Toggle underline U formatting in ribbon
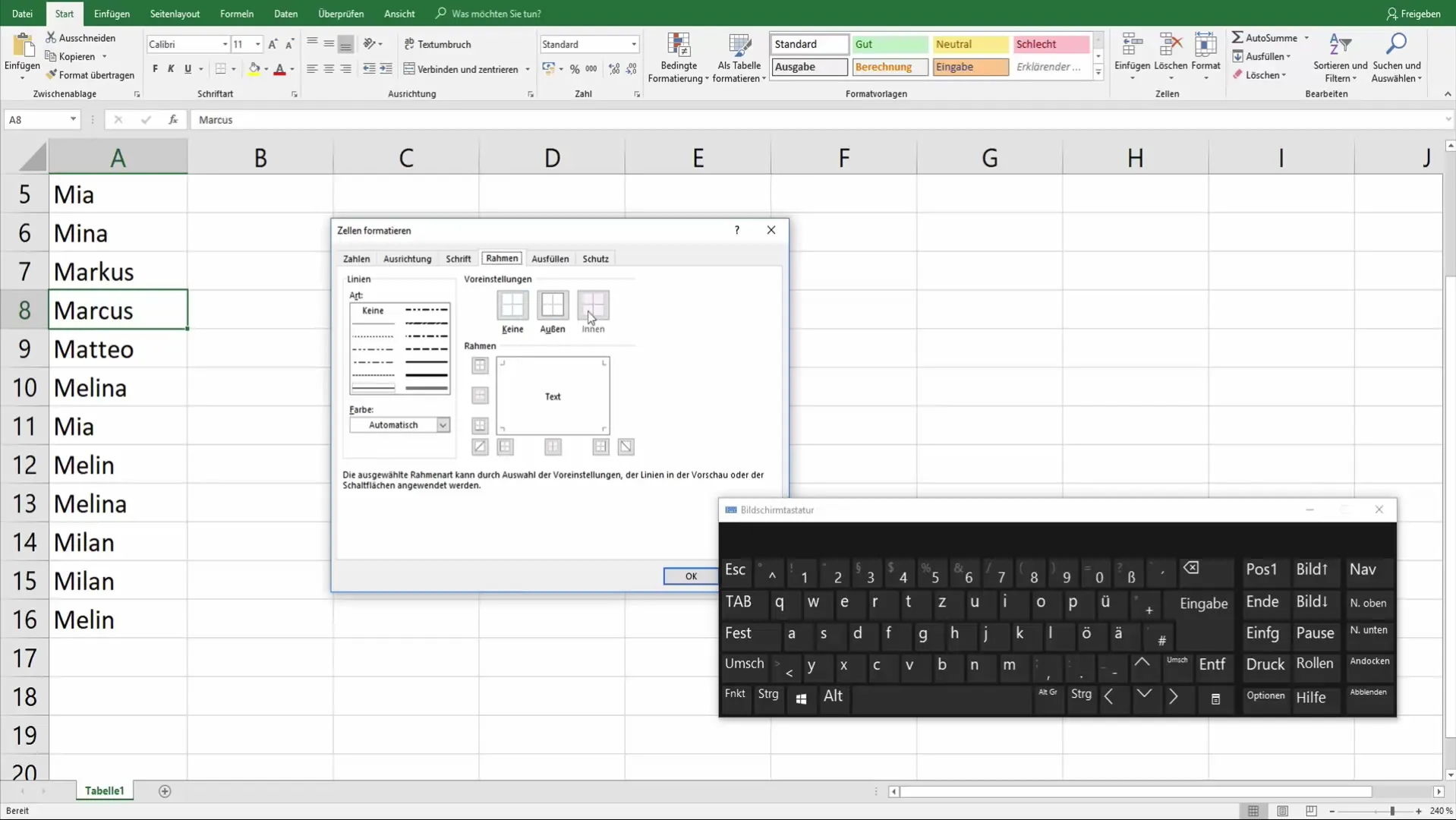The height and width of the screenshot is (820, 1456). click(x=188, y=69)
